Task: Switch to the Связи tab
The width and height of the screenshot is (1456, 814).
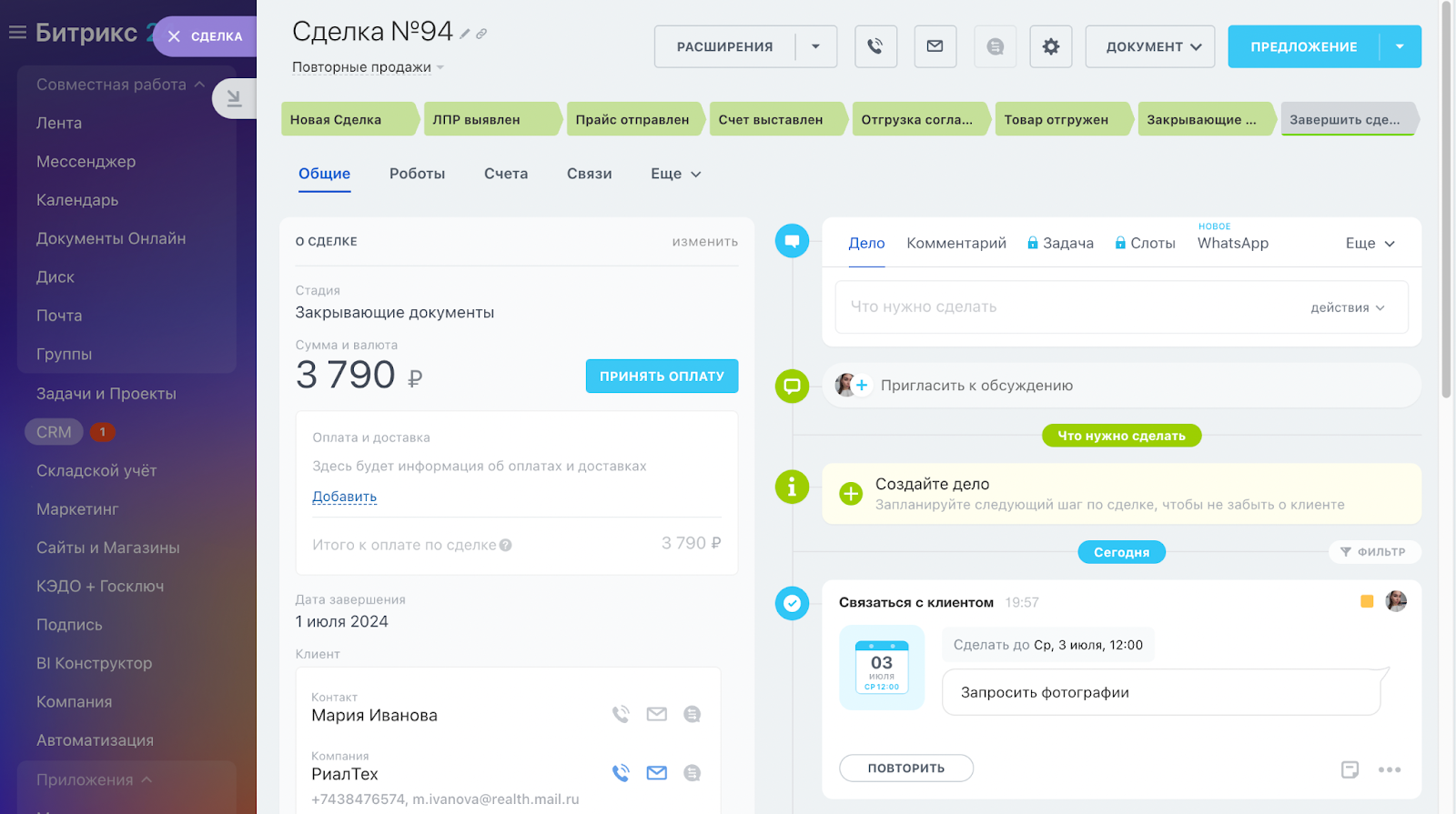Action: (x=589, y=174)
